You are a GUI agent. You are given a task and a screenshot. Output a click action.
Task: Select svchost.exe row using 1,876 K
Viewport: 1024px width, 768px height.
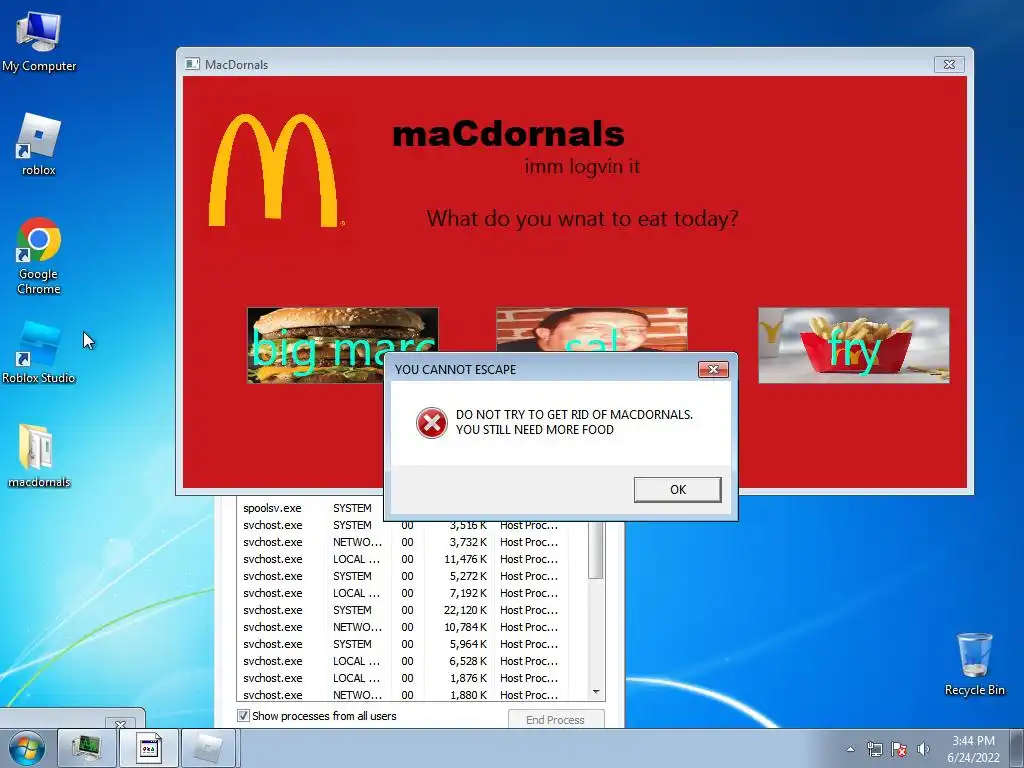coord(412,678)
